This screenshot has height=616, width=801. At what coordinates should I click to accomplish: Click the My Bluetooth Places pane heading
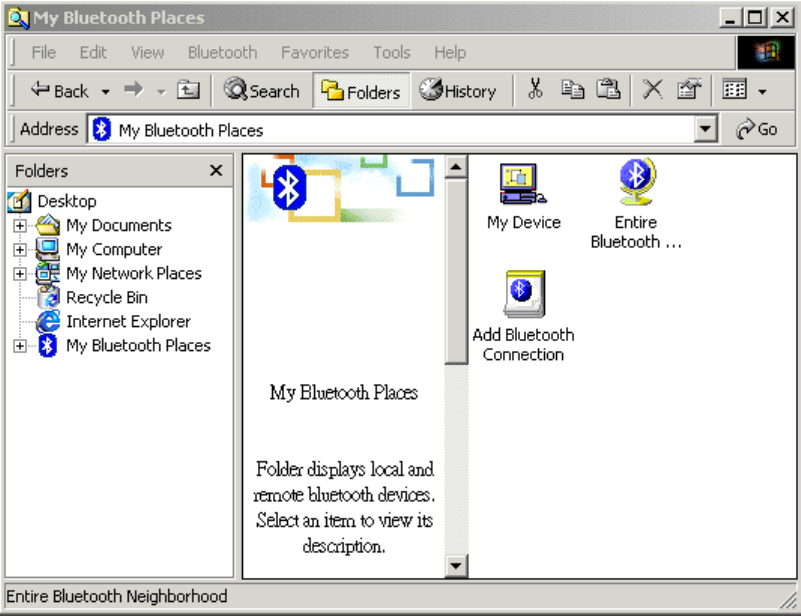point(344,392)
